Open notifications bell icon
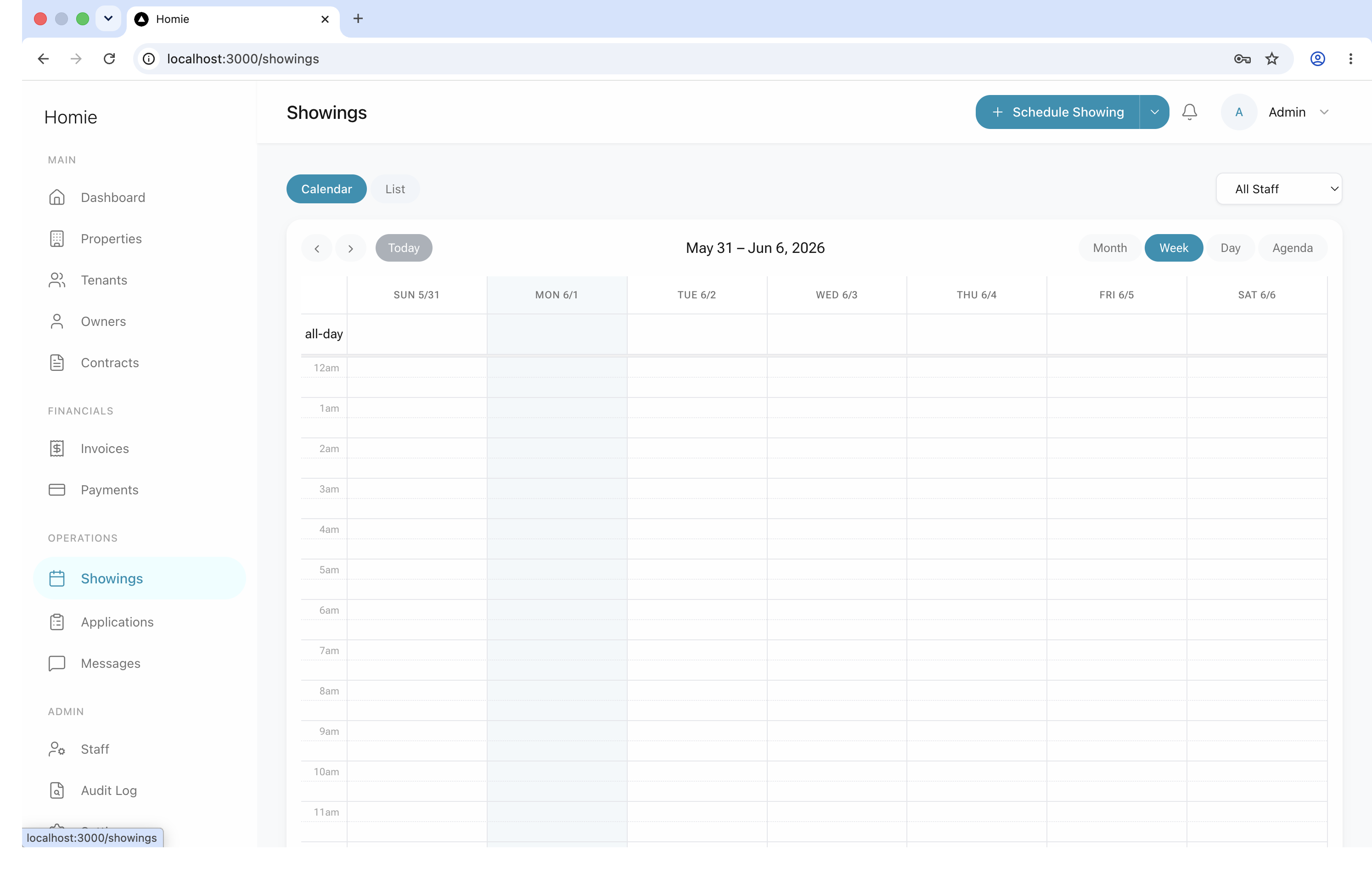The image size is (1372, 873). (x=1190, y=112)
